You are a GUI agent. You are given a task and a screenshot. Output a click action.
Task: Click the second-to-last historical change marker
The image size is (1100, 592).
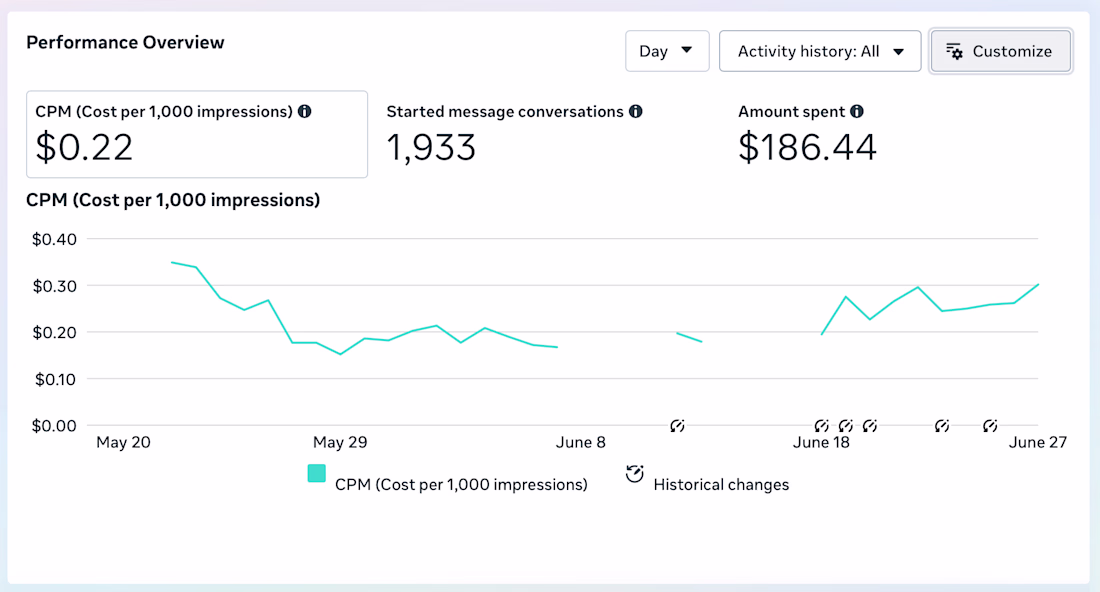[x=942, y=426]
